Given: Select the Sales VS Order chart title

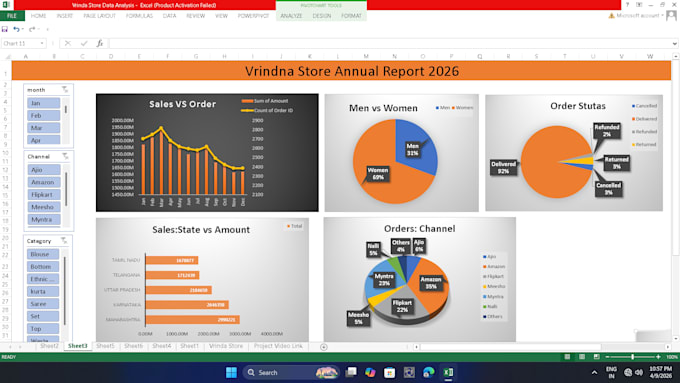Looking at the screenshot, I should point(183,104).
